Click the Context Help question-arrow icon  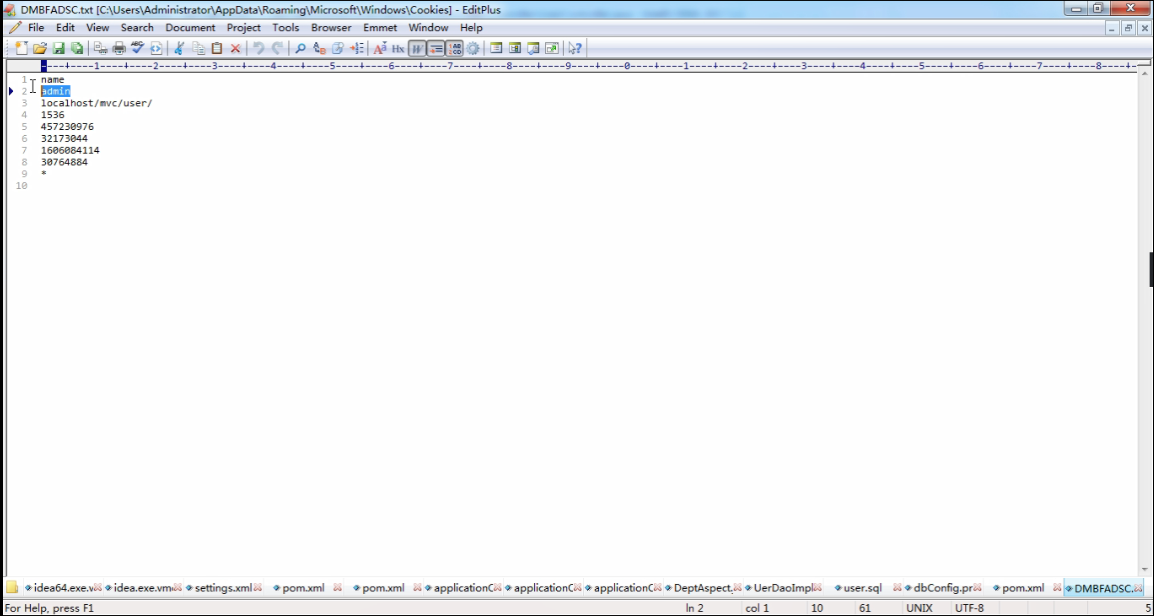576,49
